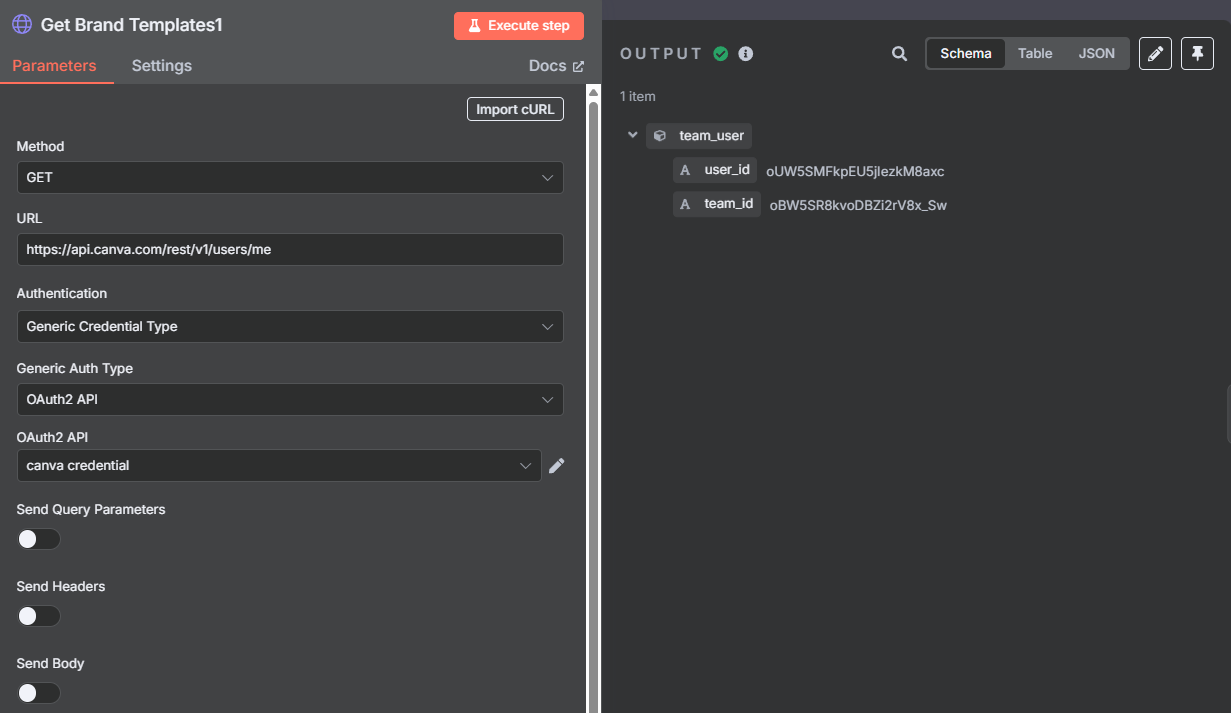
Task: Click the Send Query Parameters label
Action: point(91,509)
